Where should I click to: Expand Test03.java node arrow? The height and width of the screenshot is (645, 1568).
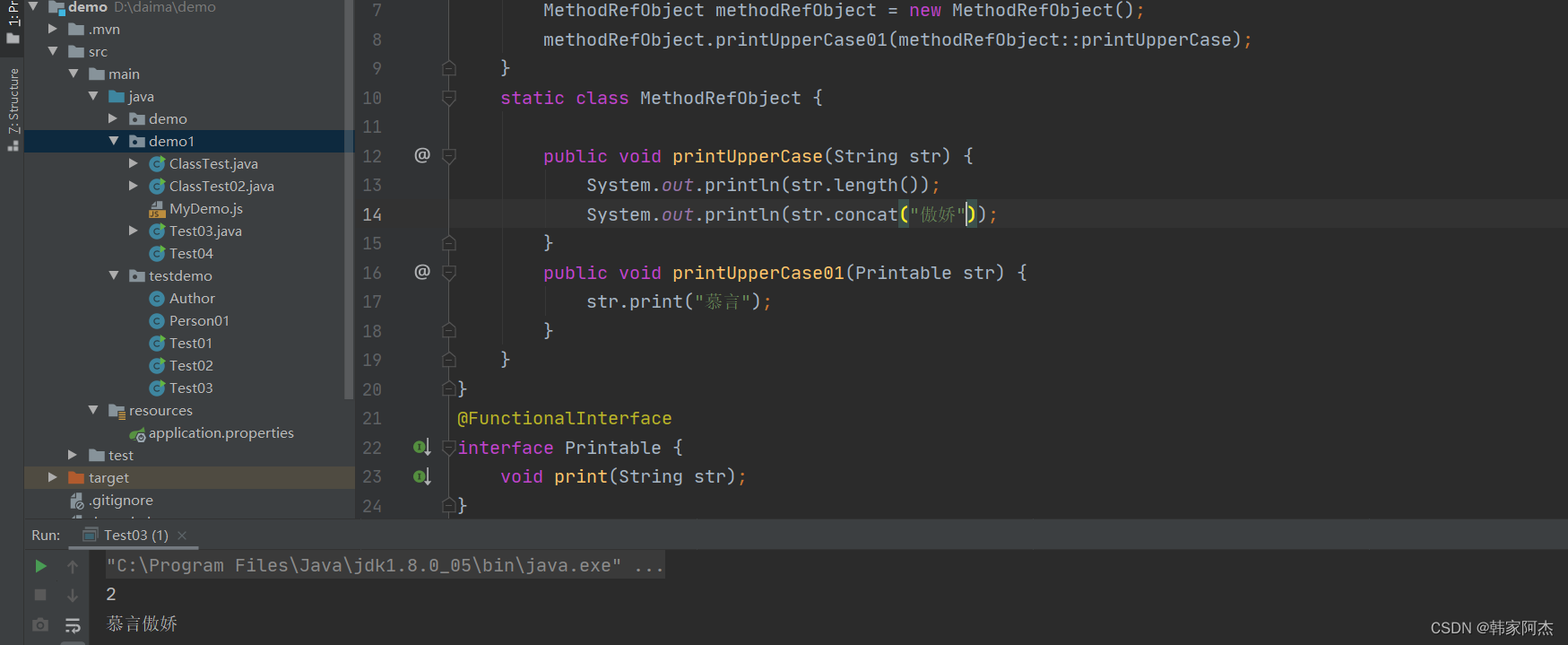click(x=134, y=231)
